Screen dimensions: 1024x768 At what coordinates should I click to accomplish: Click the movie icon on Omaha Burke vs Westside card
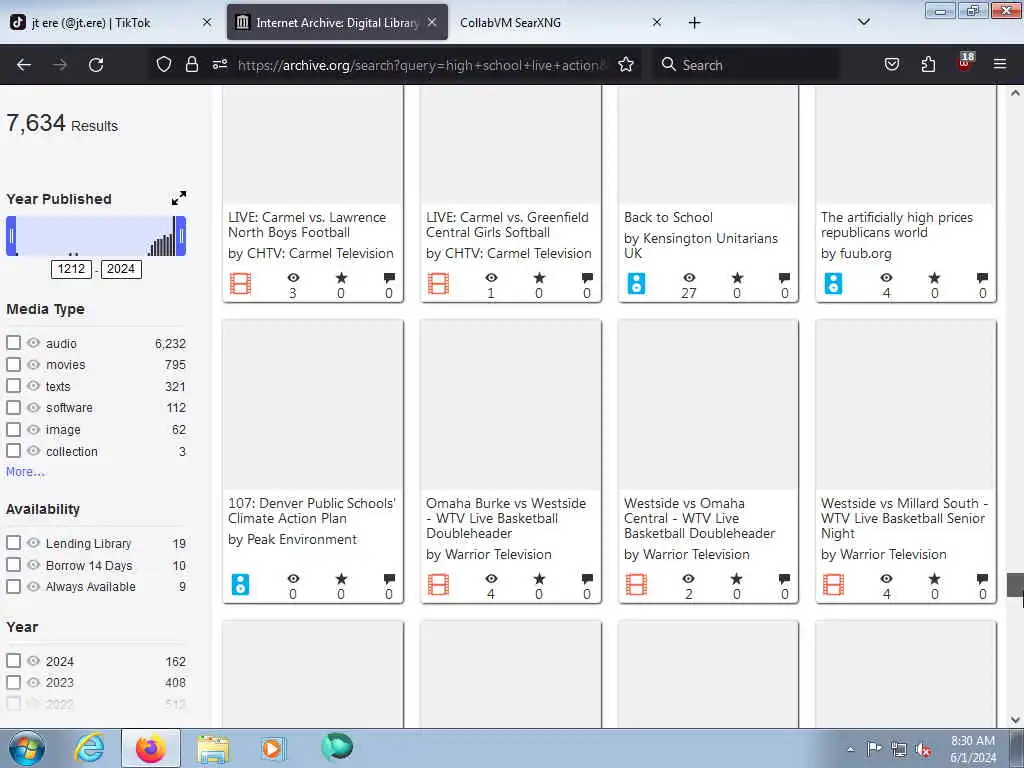tap(438, 584)
